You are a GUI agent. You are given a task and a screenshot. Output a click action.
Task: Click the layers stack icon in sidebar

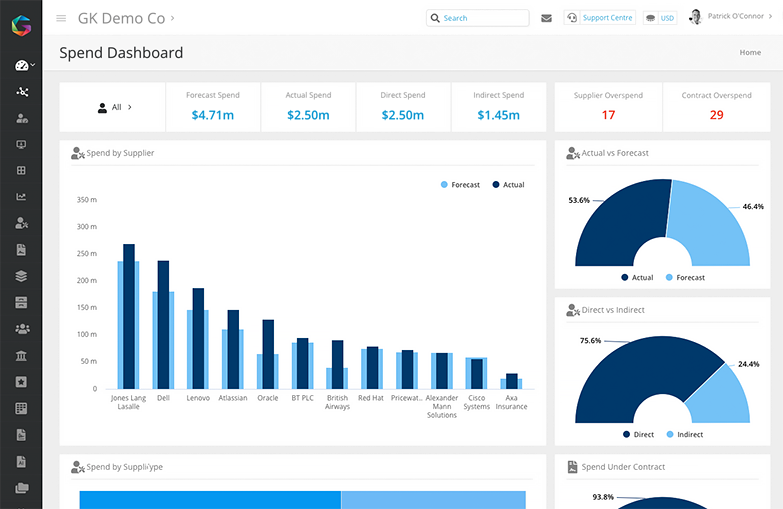[x=22, y=276]
